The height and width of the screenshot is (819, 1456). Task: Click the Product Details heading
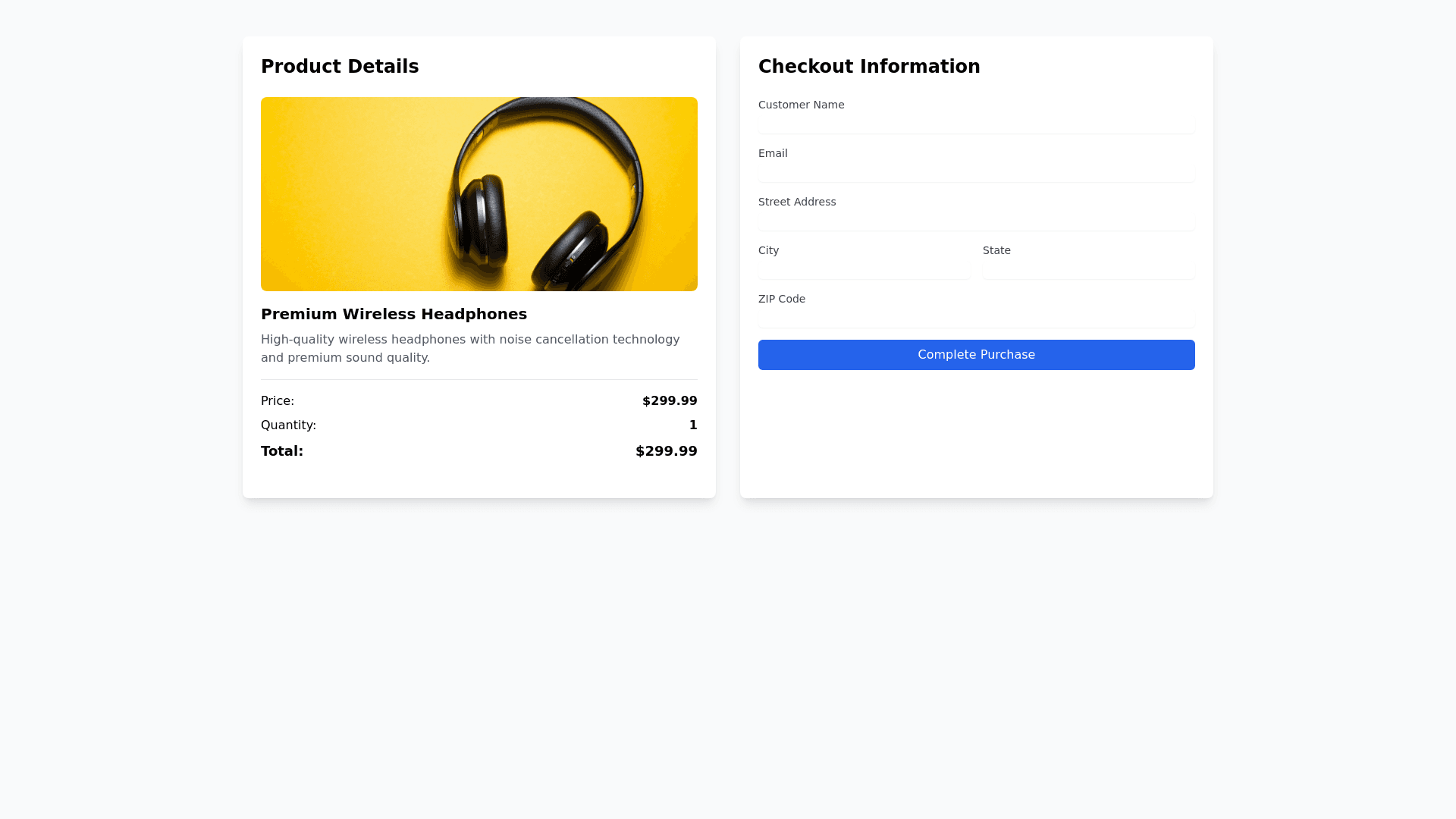pos(340,67)
